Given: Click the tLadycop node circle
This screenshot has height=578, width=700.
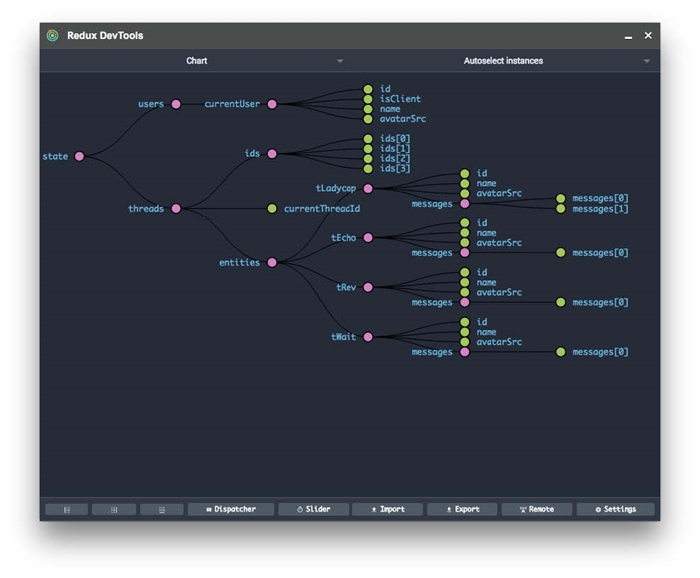Looking at the screenshot, I should pyautogui.click(x=368, y=188).
